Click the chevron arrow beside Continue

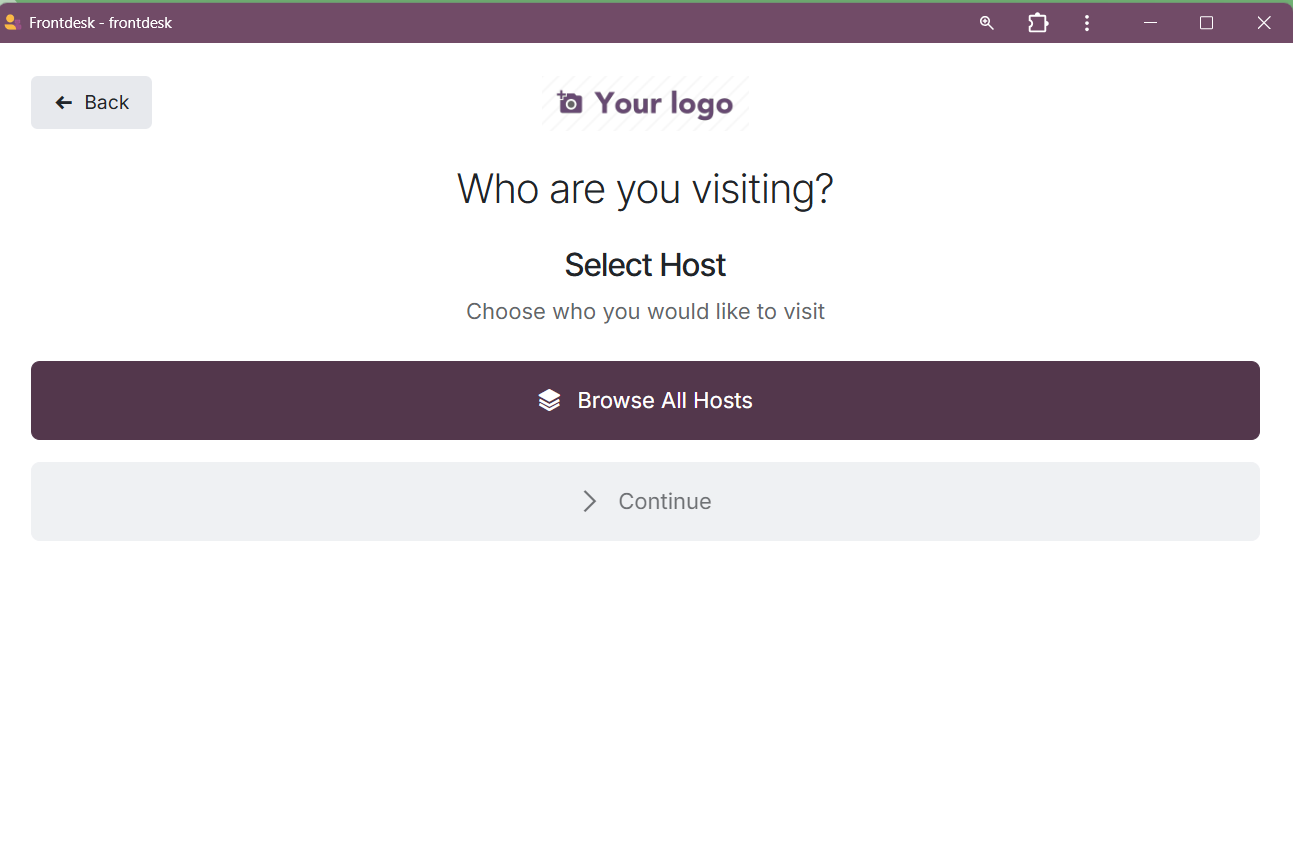(x=590, y=501)
